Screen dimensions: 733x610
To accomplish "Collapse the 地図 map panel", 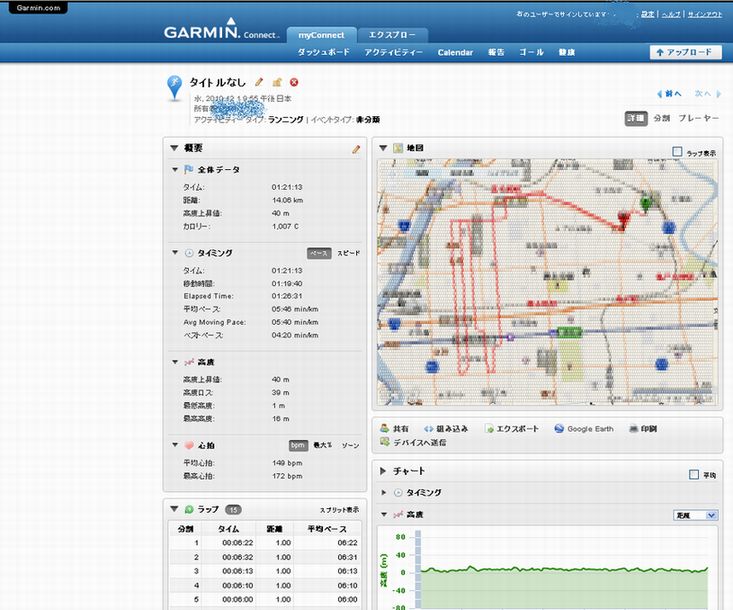I will (383, 148).
